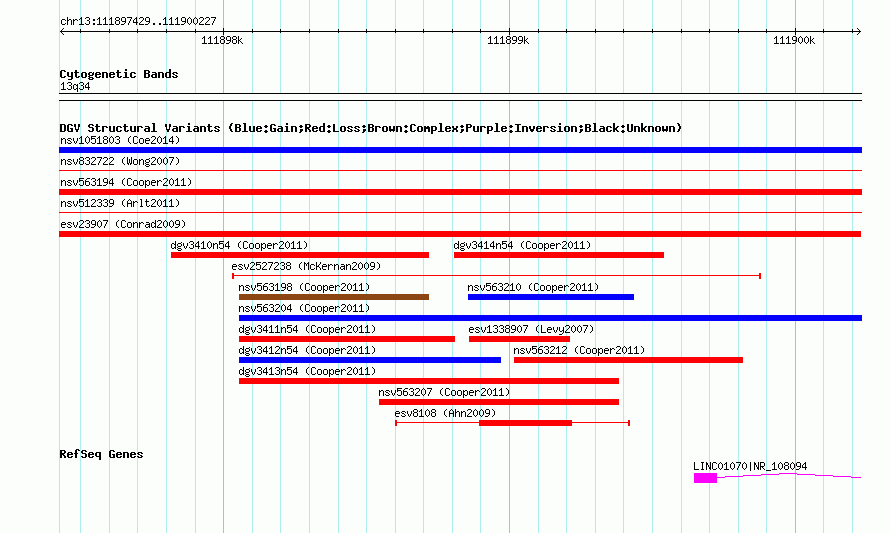Click the 111900k ruler position label
This screenshot has height=533, width=890.
pos(794,40)
